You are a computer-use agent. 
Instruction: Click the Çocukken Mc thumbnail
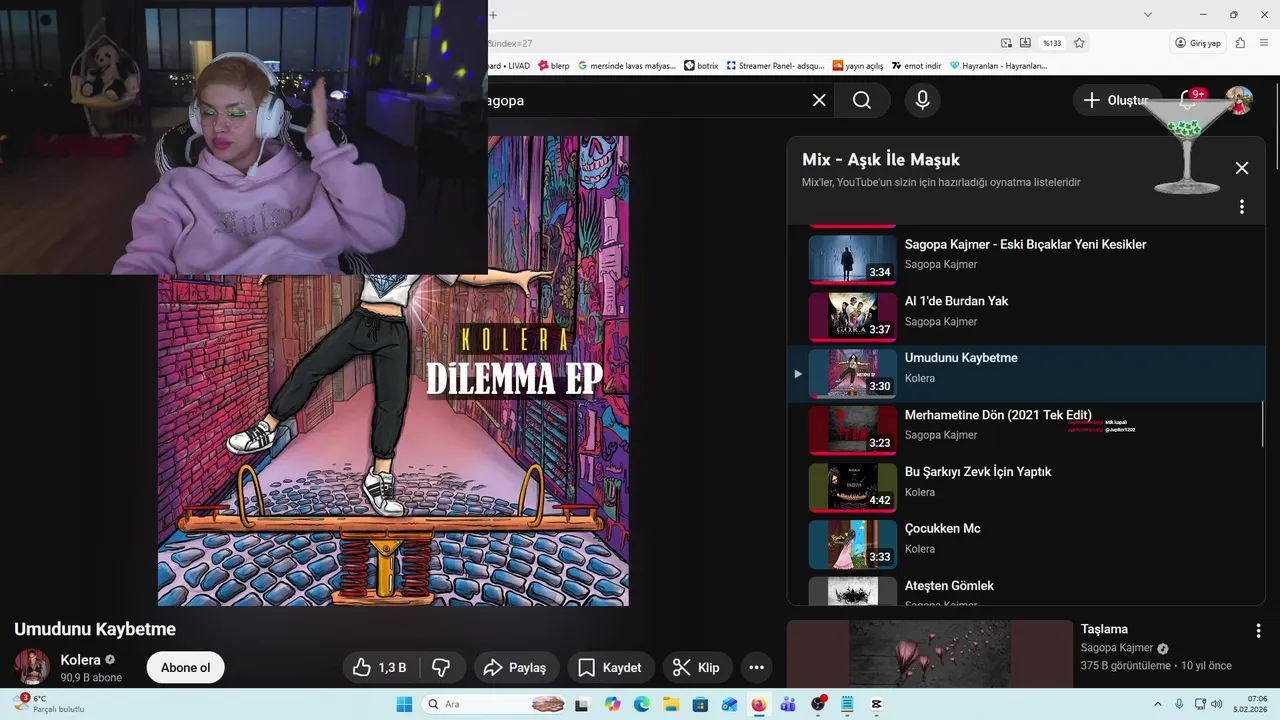pos(852,545)
